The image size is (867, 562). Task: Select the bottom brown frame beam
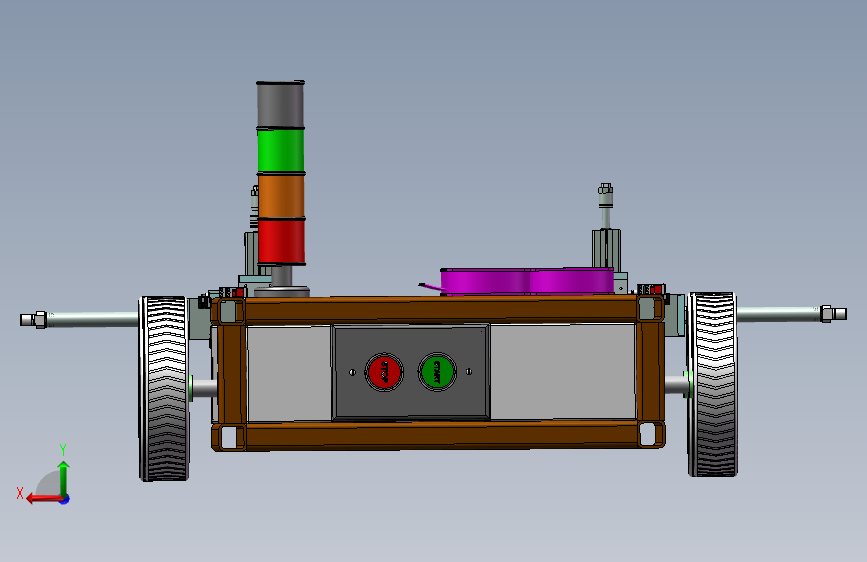[442, 435]
